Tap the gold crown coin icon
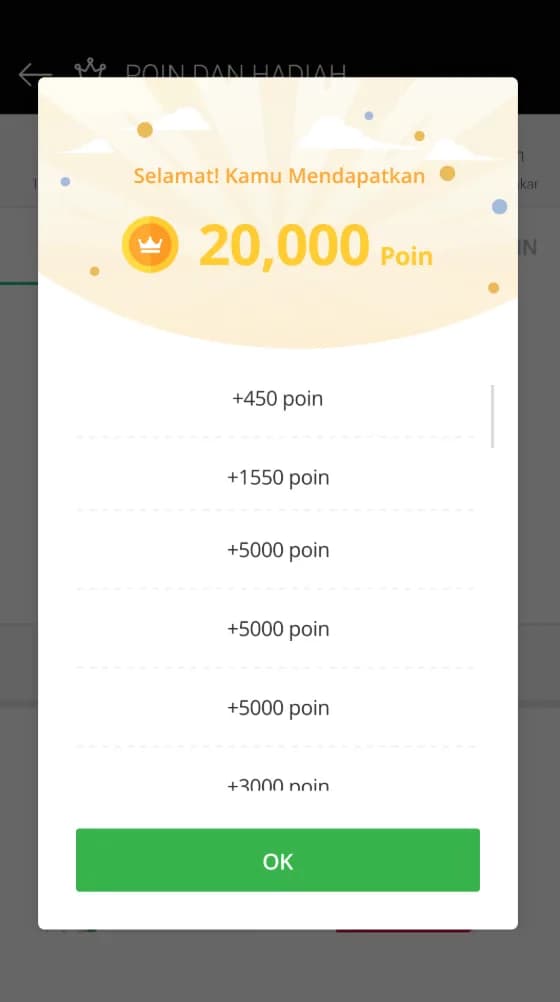 click(150, 245)
